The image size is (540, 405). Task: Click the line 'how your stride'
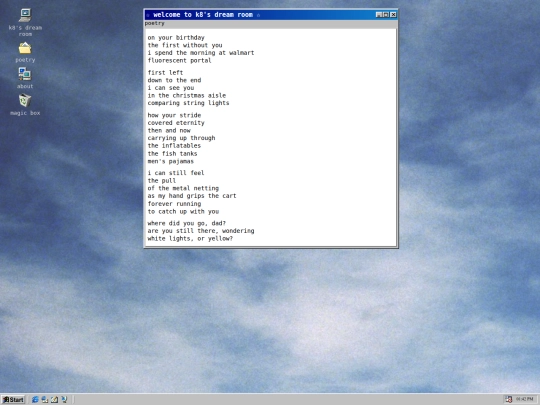[174, 115]
